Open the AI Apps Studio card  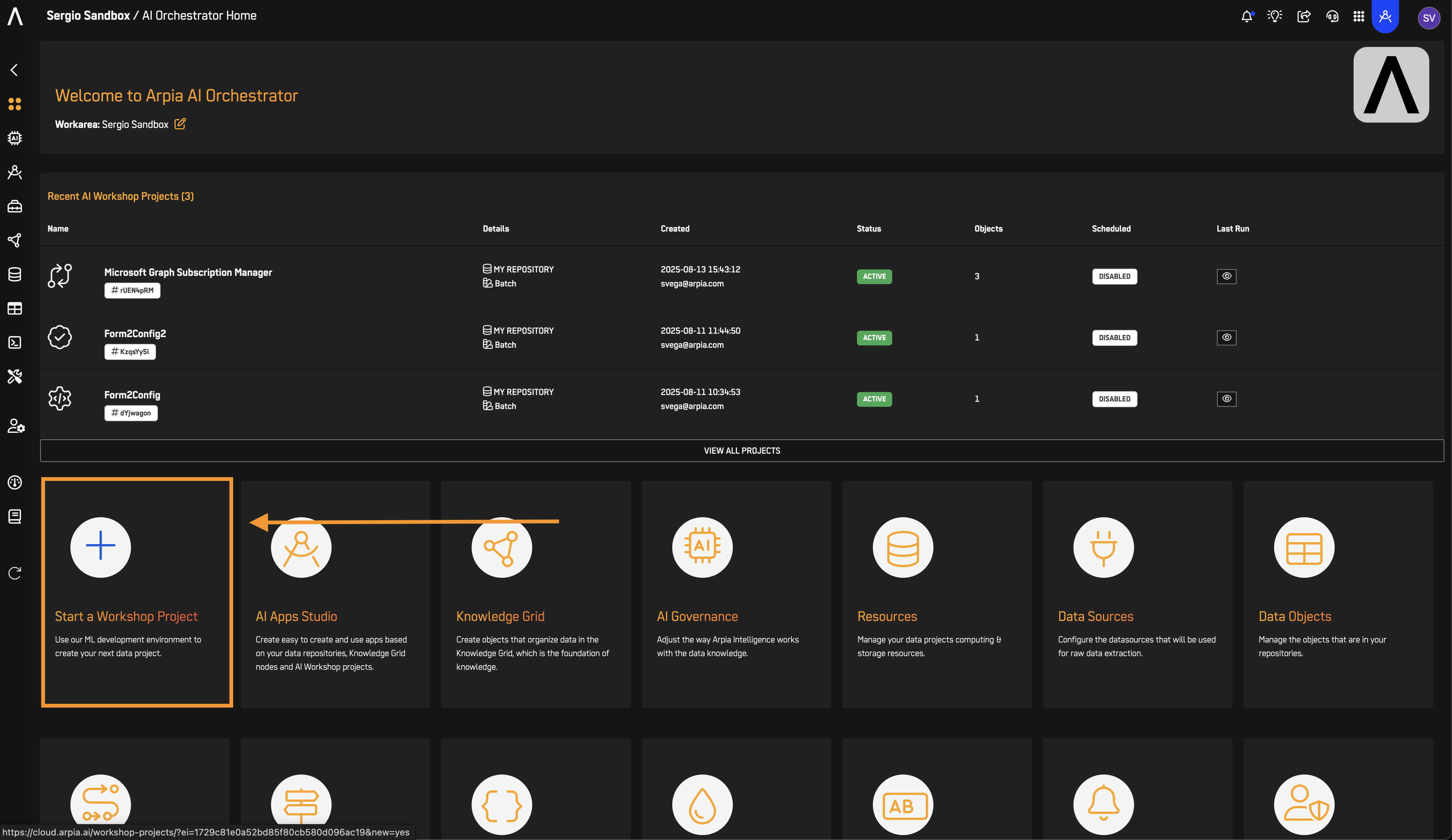(335, 594)
